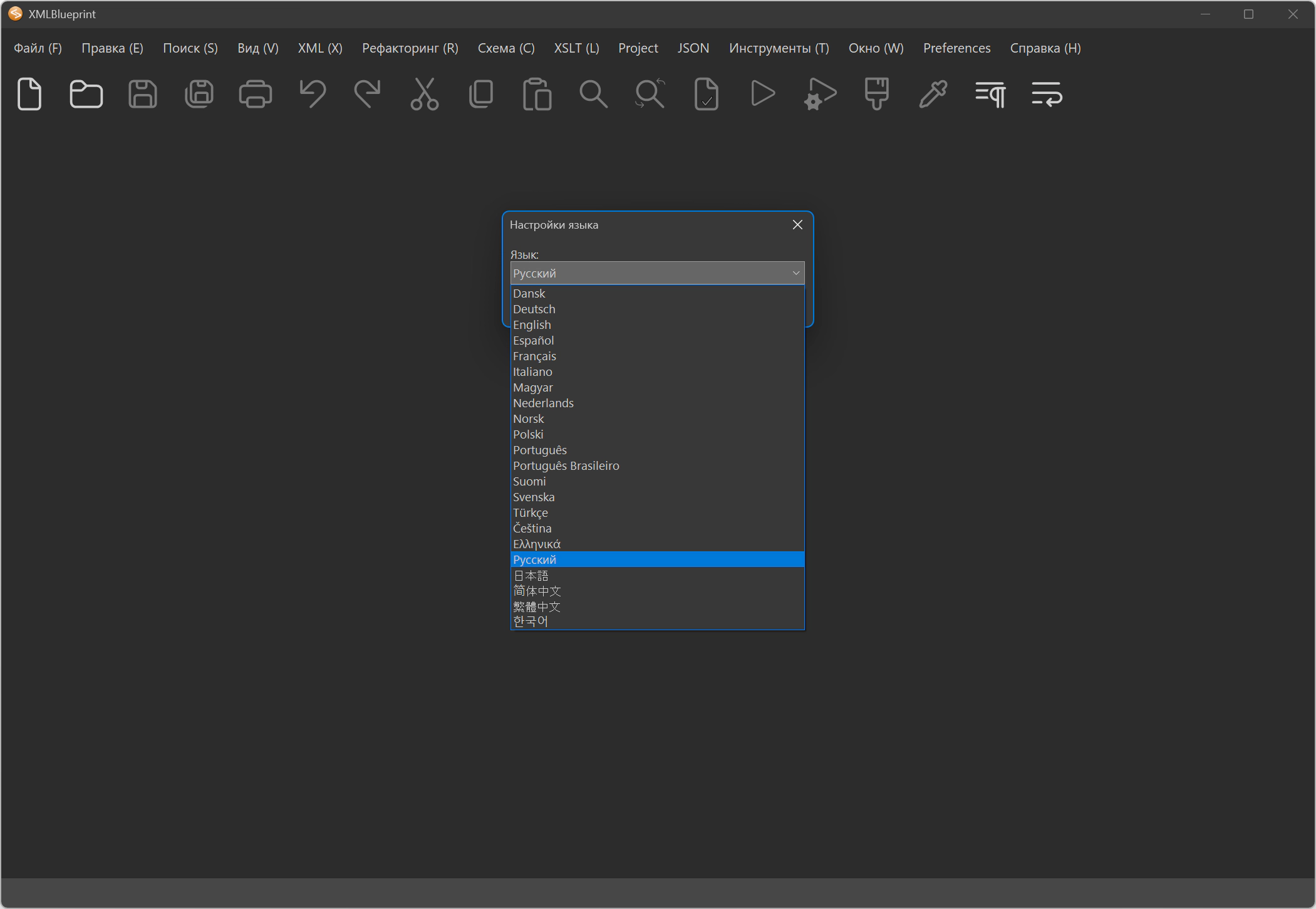1316x909 pixels.
Task: Open the XSLT (L) menu
Action: coord(577,48)
